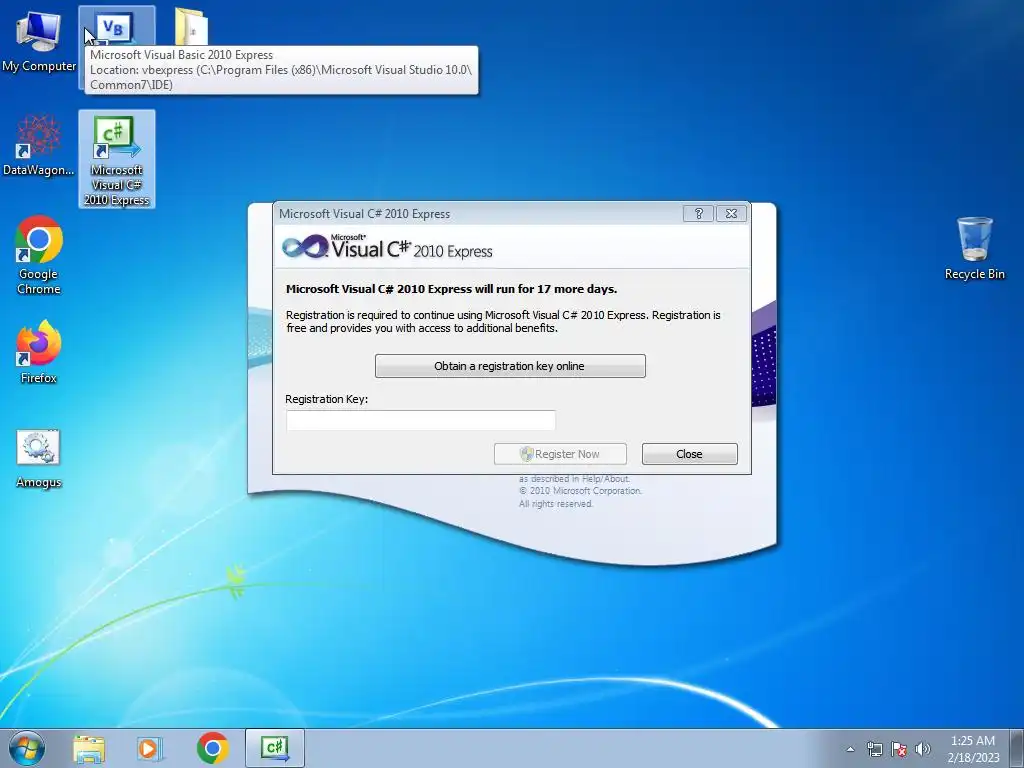Click the Visual C# 2010 Express logo
The image size is (1024, 768).
pyautogui.click(x=387, y=247)
